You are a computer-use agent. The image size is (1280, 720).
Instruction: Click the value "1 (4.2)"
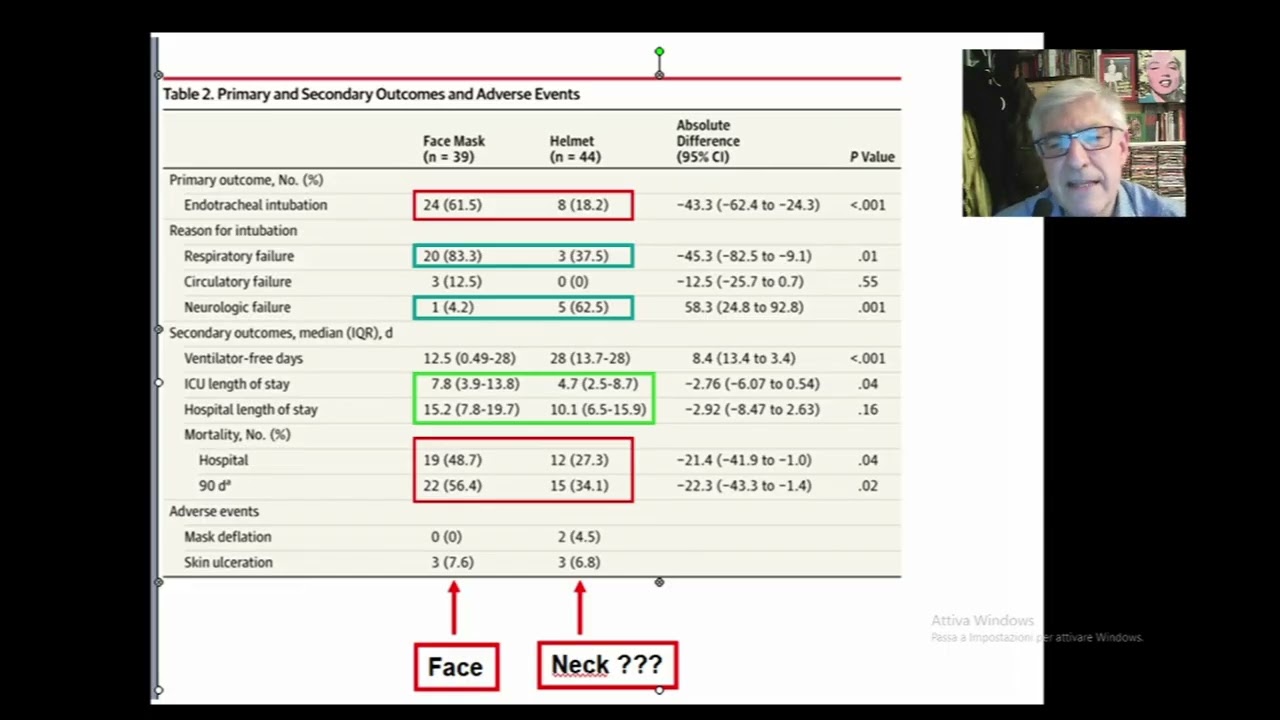[452, 307]
